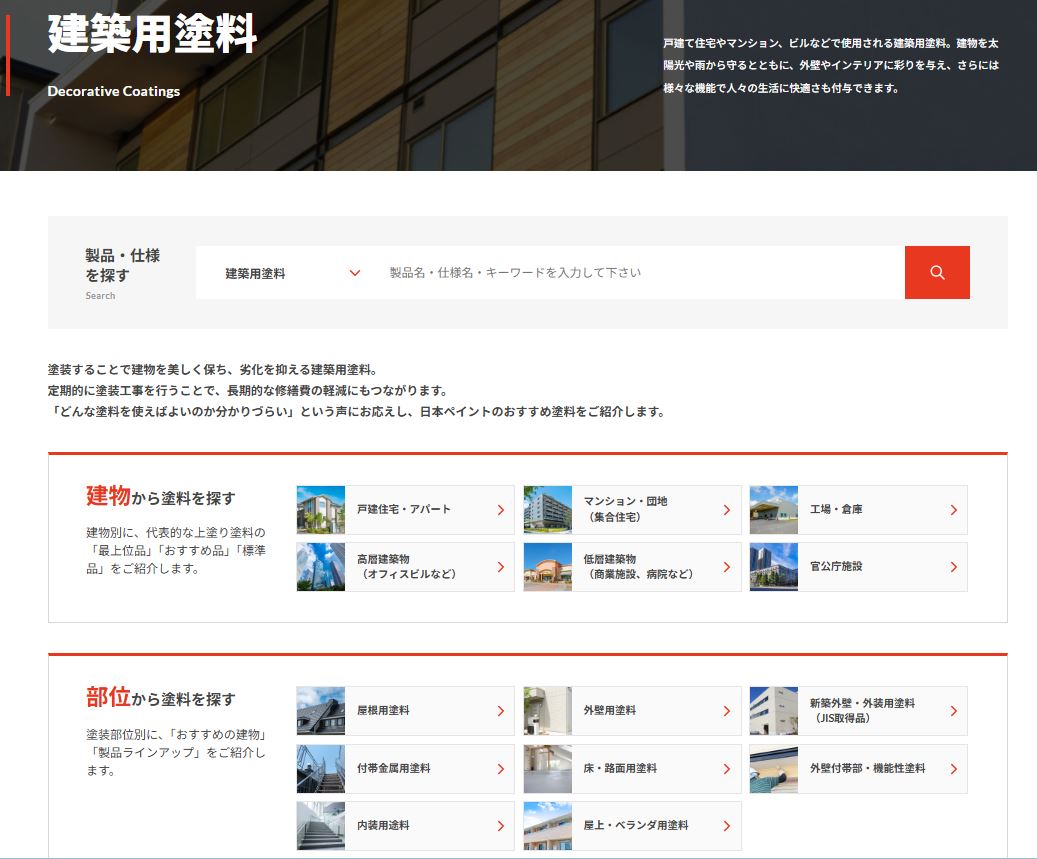This screenshot has height=859, width=1037.
Task: Open the 屋根用塗料 category
Action: coord(405,711)
